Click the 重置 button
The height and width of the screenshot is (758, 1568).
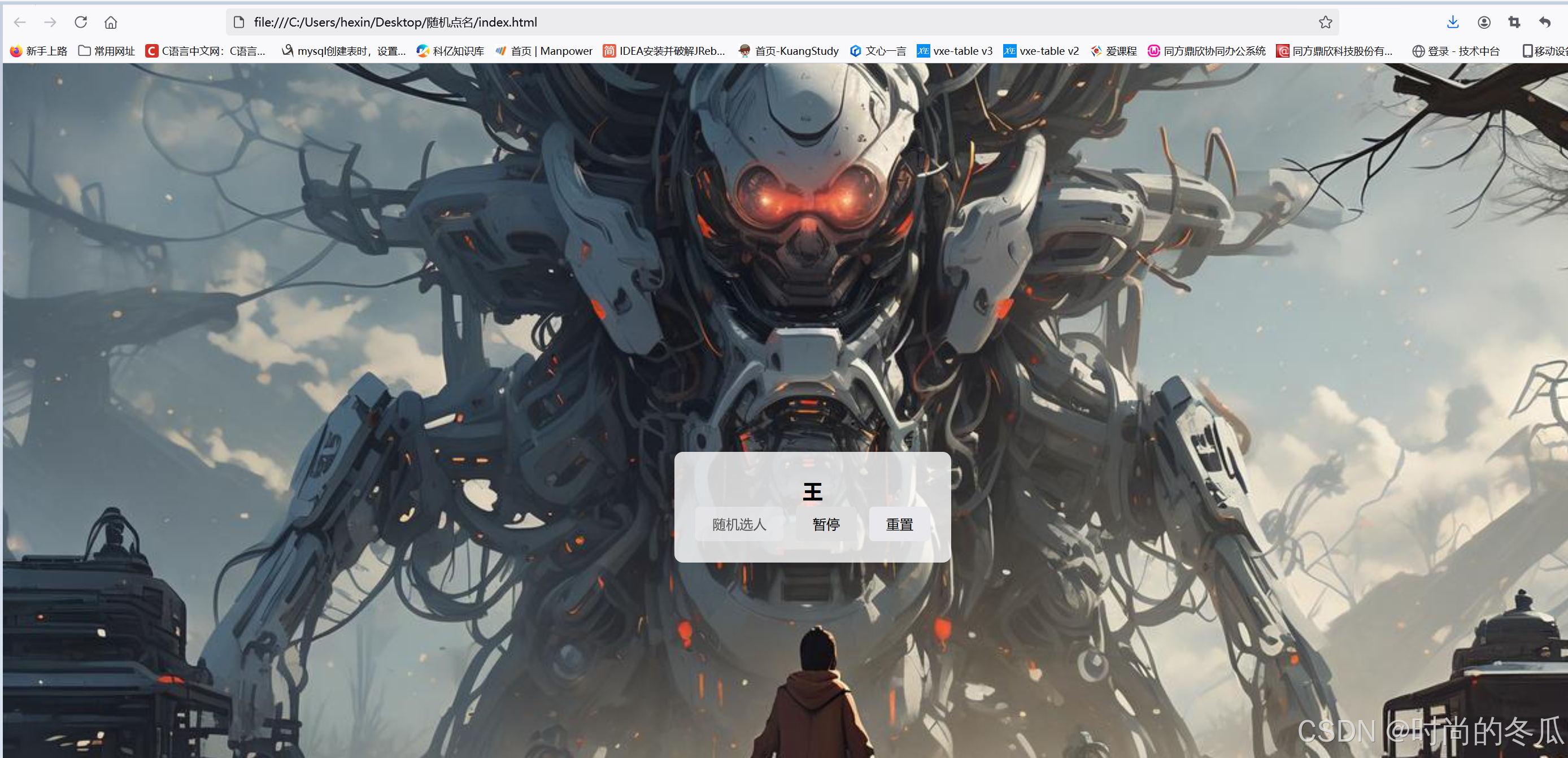coord(899,524)
